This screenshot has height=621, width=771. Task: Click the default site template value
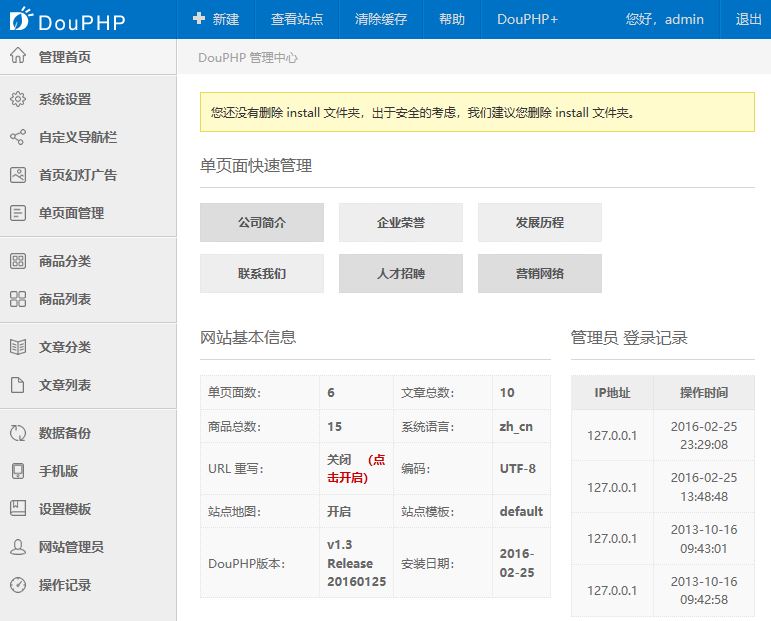tap(521, 511)
